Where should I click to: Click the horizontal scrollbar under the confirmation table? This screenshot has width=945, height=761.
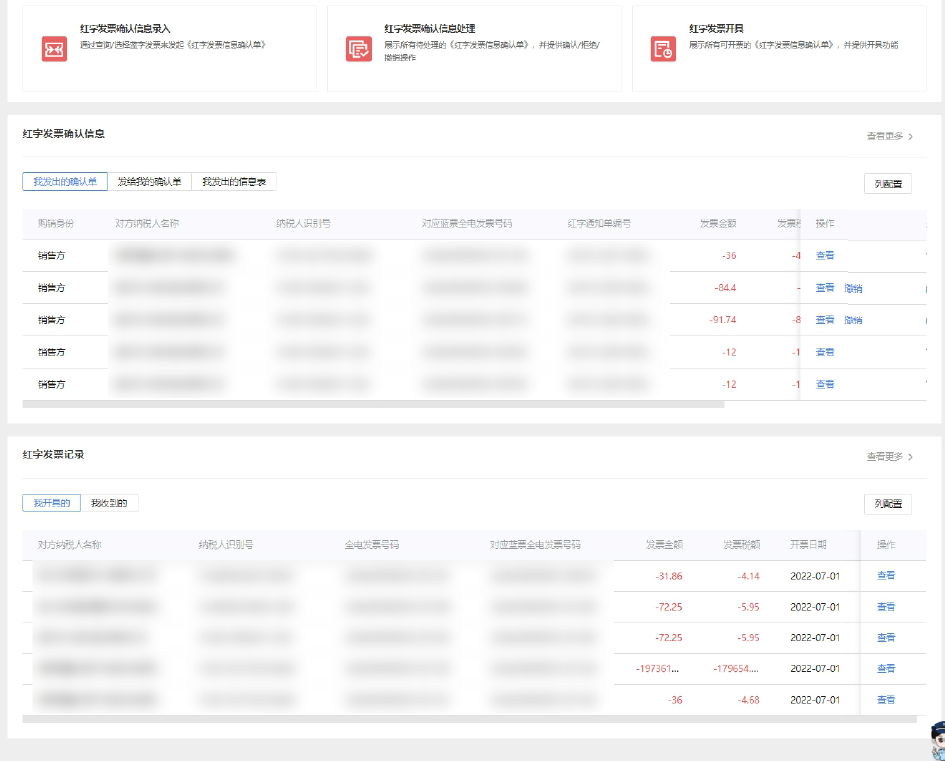373,404
